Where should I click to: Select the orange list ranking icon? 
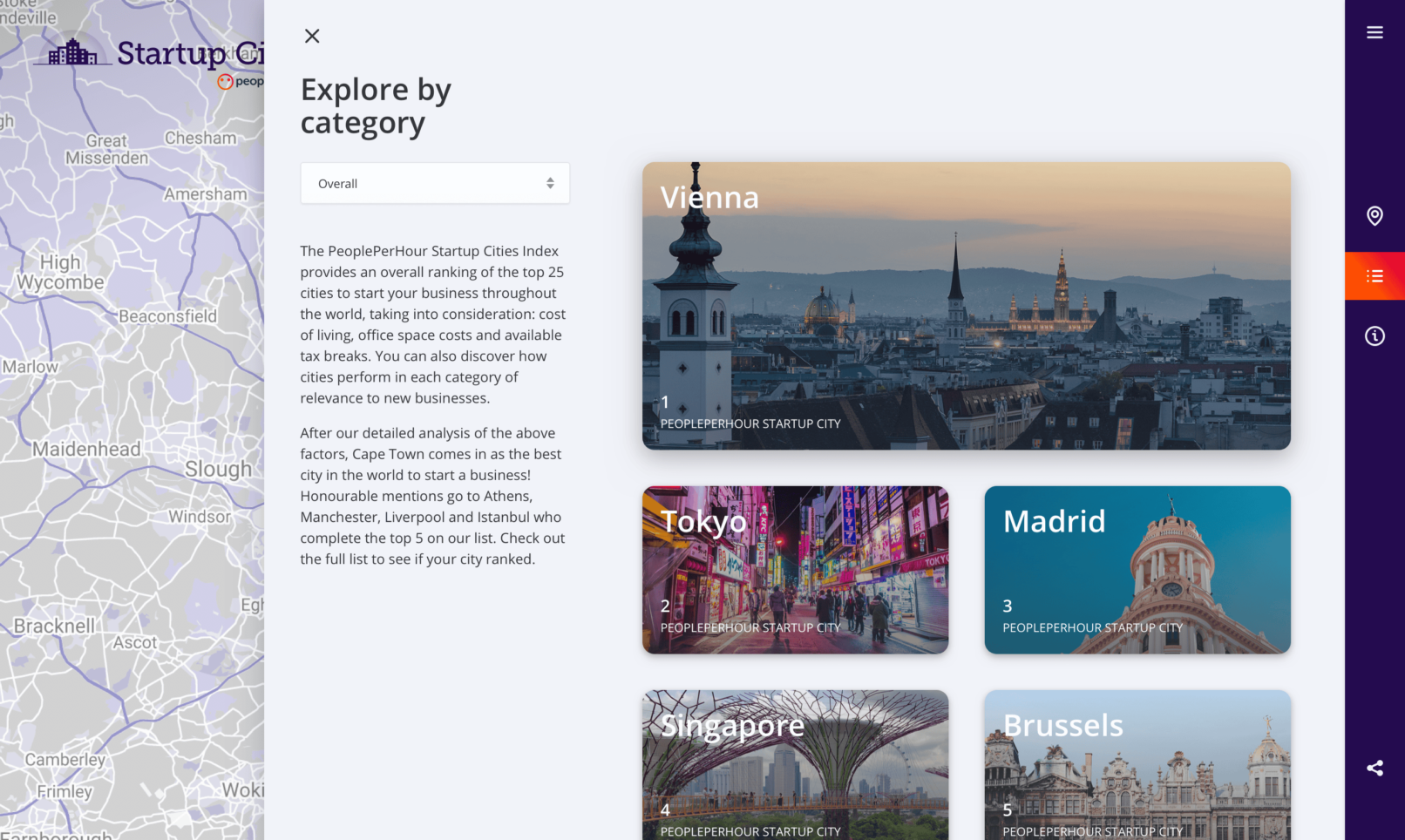(1374, 276)
